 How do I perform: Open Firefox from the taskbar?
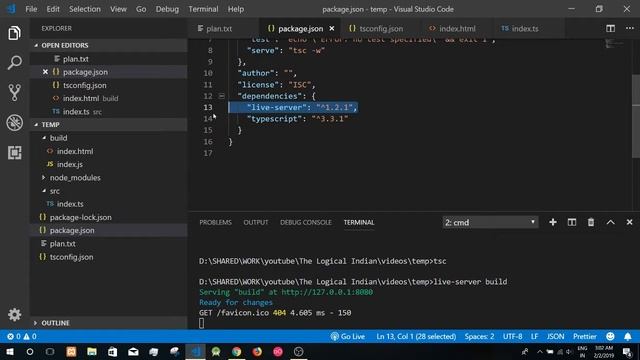[257, 351]
